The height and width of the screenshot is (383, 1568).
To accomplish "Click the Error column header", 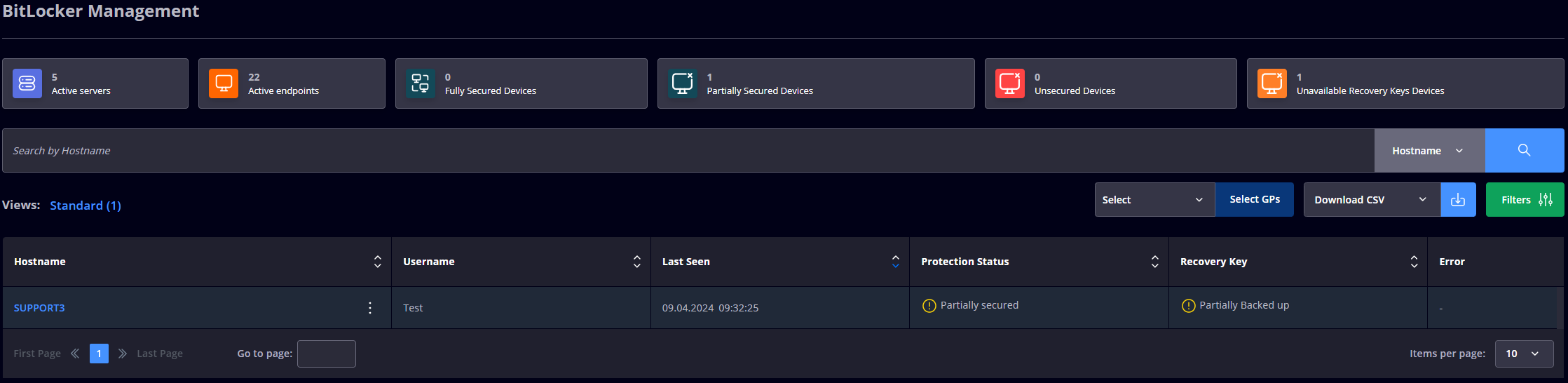I will 1452,262.
